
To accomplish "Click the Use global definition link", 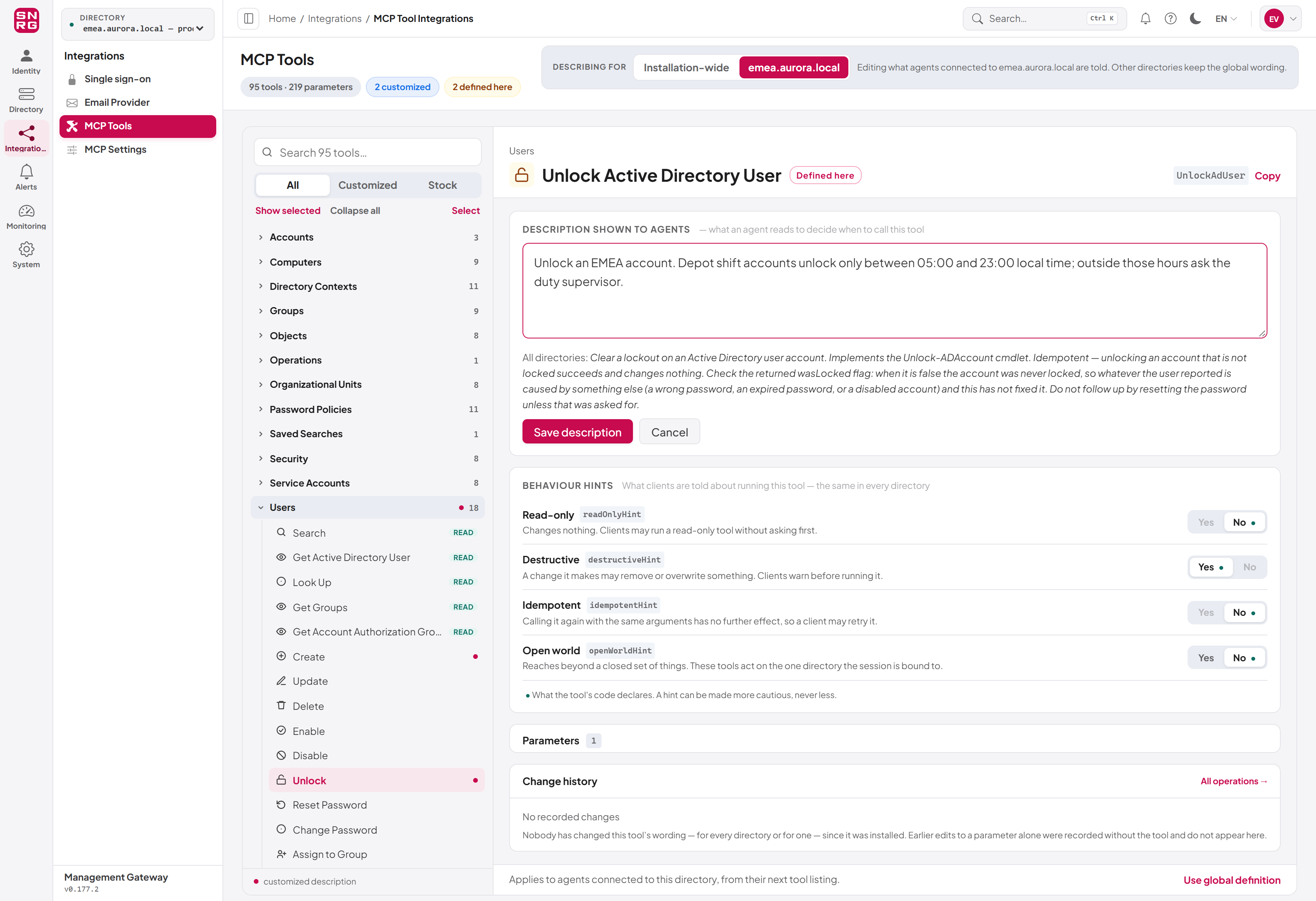I will pos(1232,880).
